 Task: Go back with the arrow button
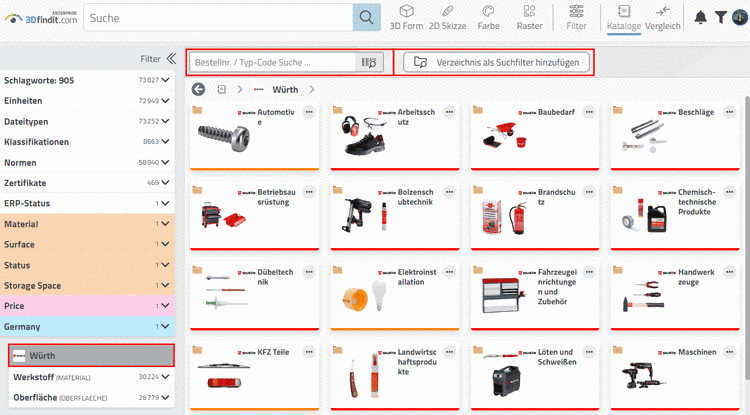198,89
